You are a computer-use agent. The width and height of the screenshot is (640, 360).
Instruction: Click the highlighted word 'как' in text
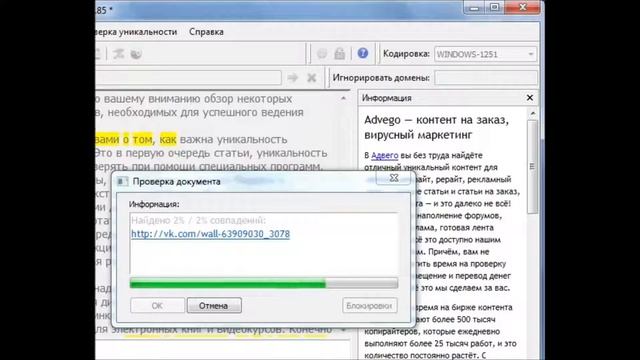click(x=168, y=139)
